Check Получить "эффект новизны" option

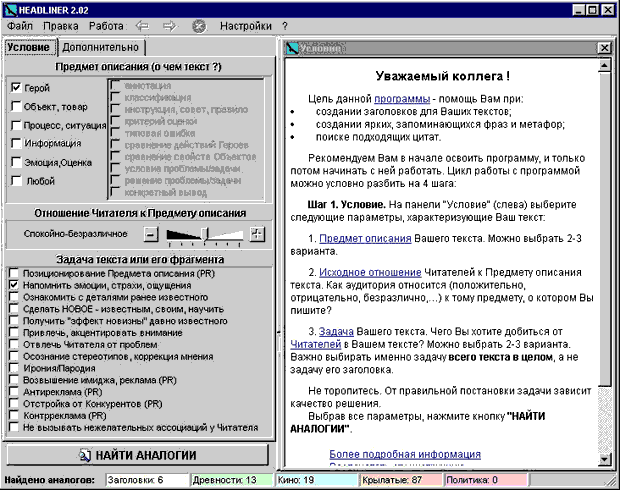tap(14, 320)
